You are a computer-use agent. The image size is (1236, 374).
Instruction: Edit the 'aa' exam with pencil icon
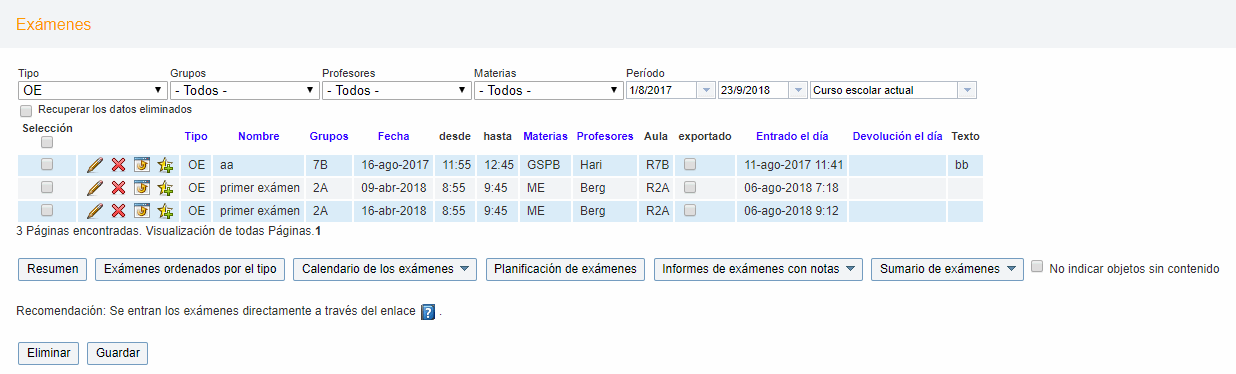coord(95,165)
